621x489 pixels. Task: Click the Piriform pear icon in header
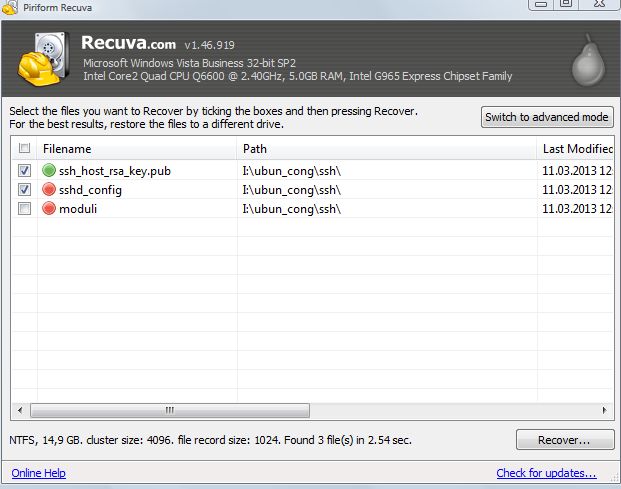point(589,60)
